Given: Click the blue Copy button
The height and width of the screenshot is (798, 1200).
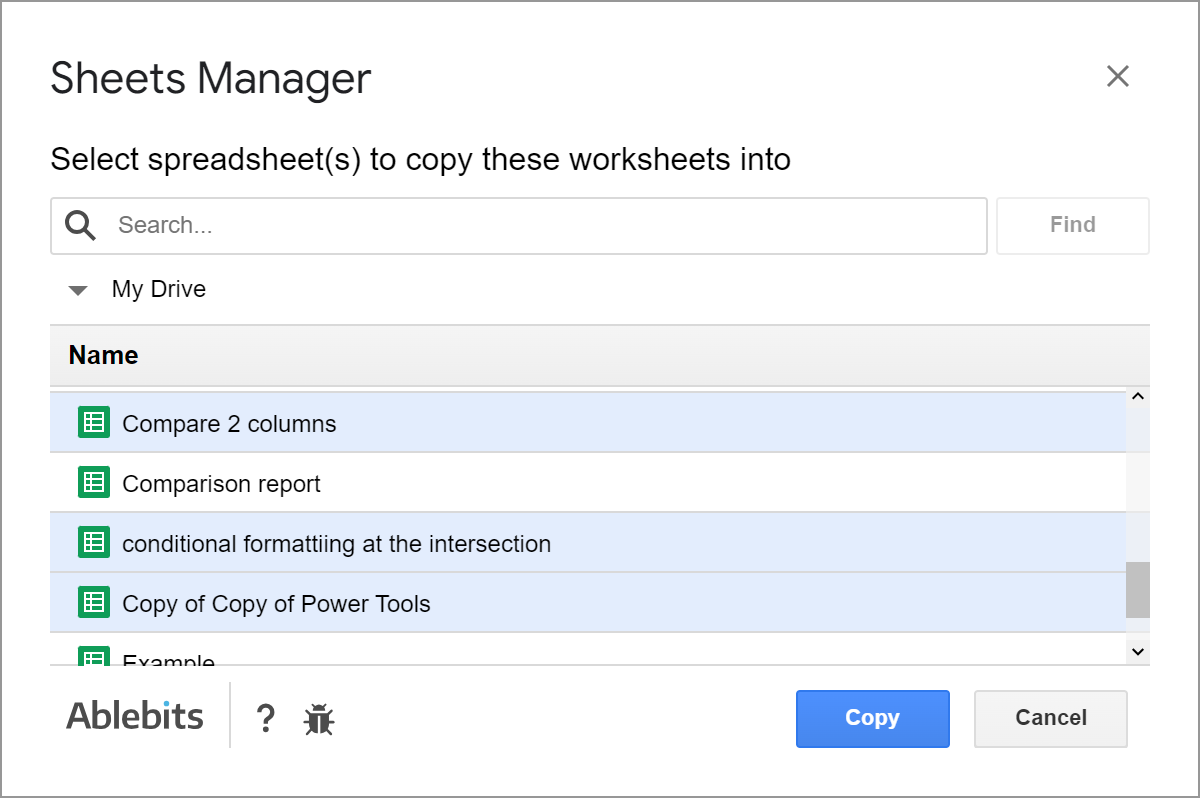Looking at the screenshot, I should pos(872,718).
